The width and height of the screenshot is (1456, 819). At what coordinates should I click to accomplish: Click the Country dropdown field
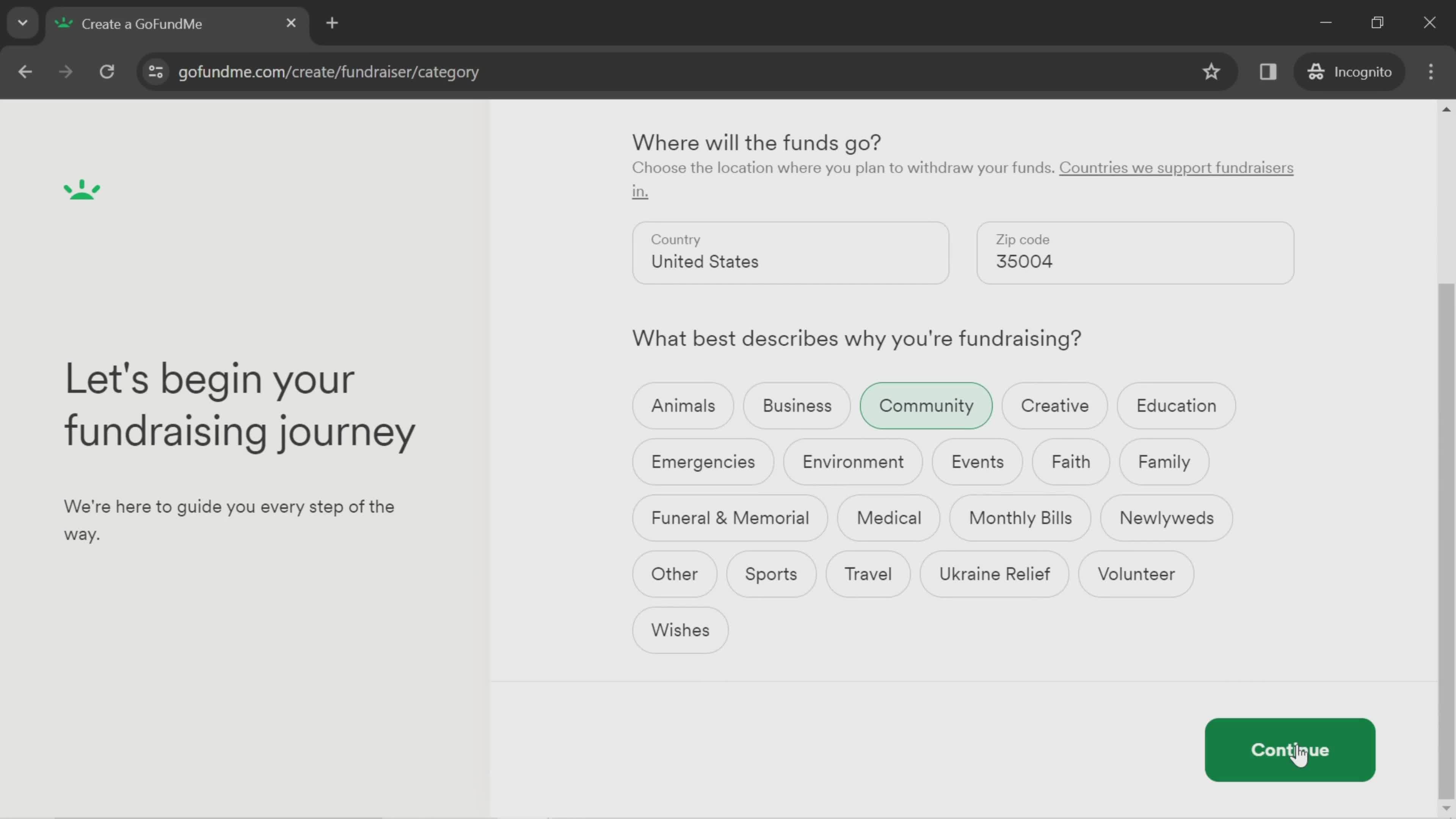(x=791, y=253)
